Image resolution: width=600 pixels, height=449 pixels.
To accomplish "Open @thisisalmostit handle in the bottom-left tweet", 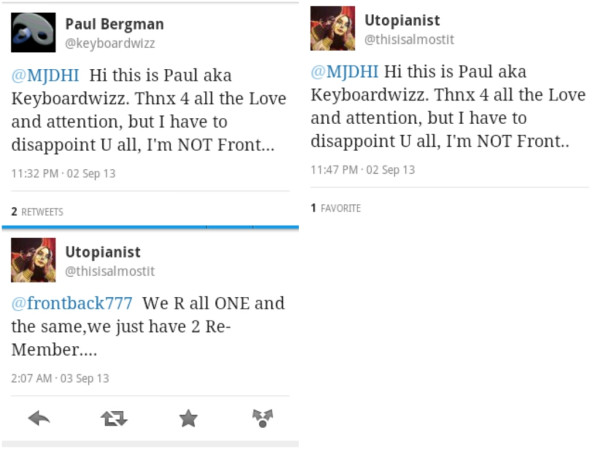I will 110,271.
